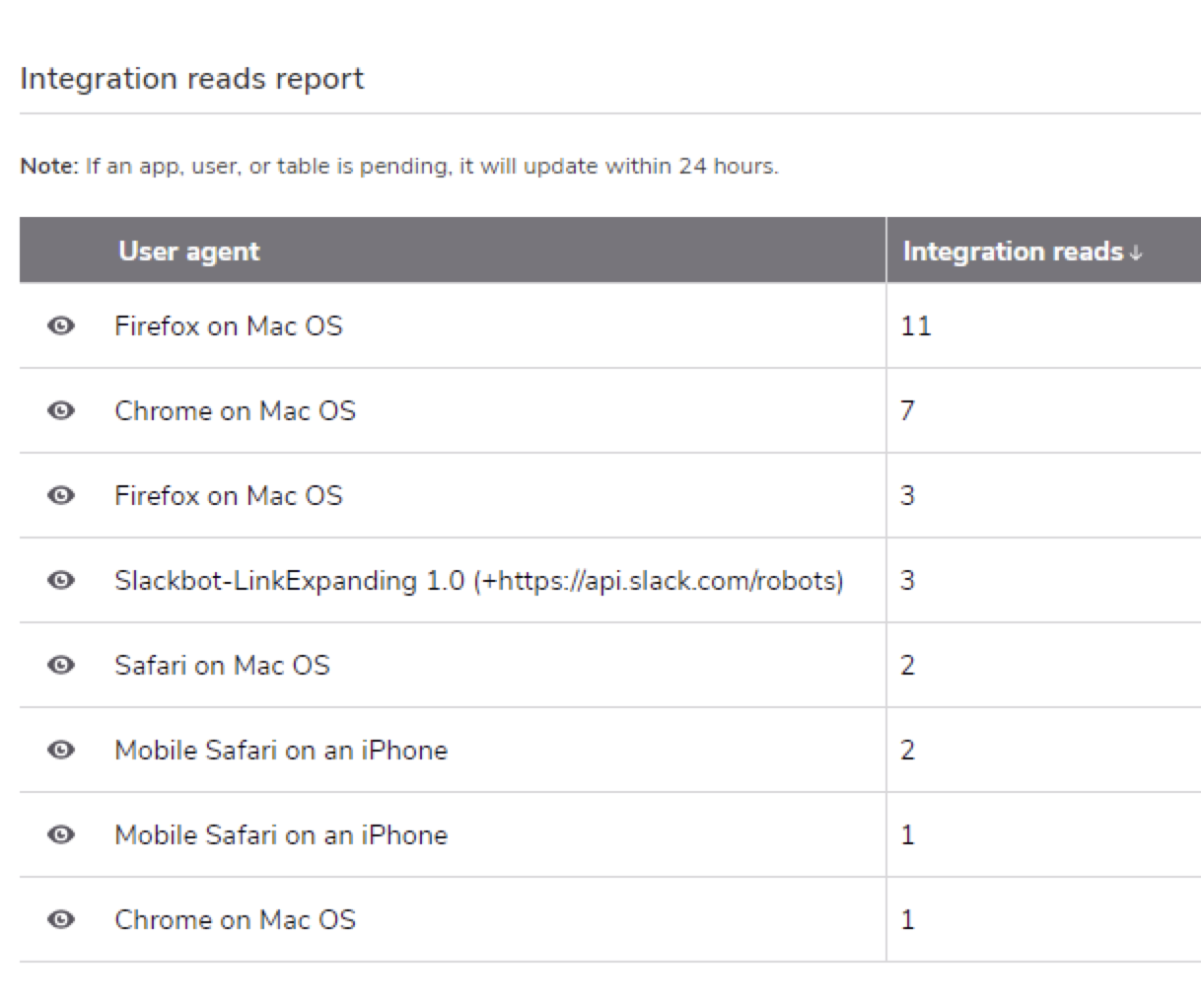Click the Integration reads report heading
Viewport: 1201px width, 1008px height.
point(192,79)
